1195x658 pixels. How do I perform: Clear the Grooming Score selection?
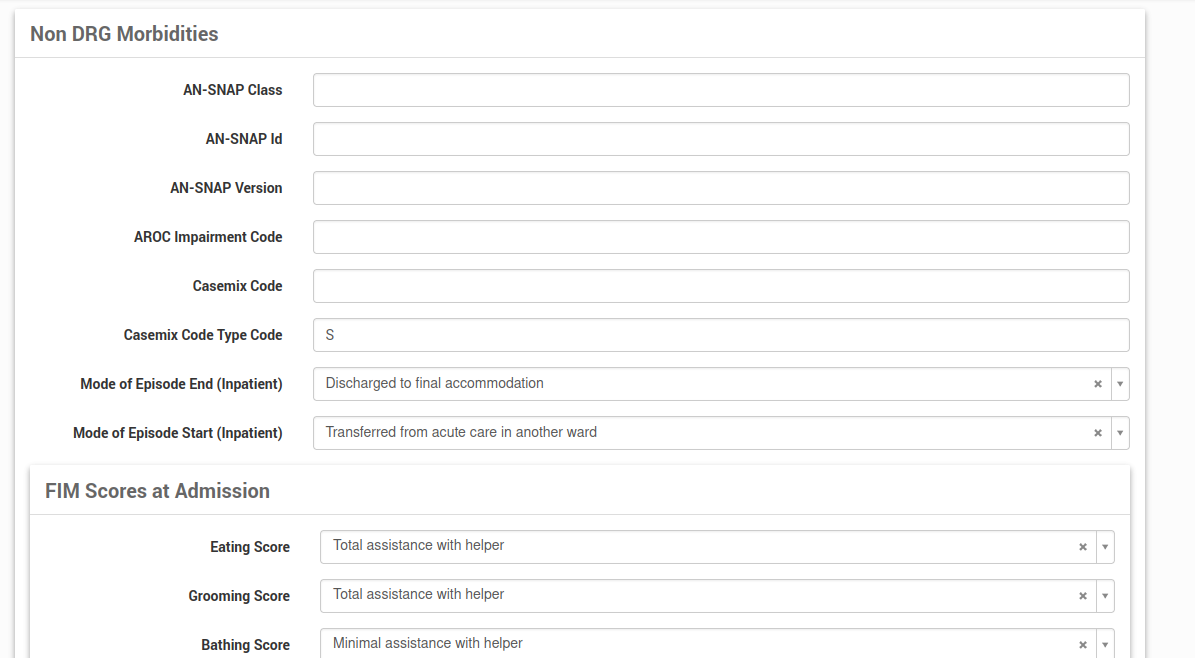[x=1082, y=596]
